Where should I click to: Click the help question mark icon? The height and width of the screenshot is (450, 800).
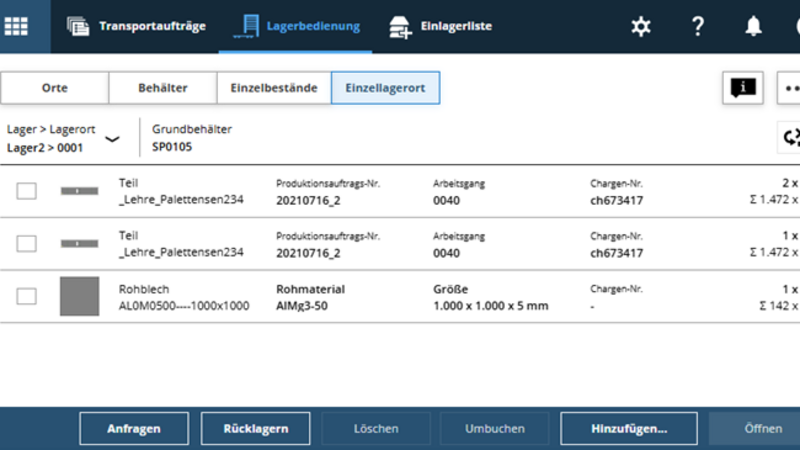(x=698, y=27)
